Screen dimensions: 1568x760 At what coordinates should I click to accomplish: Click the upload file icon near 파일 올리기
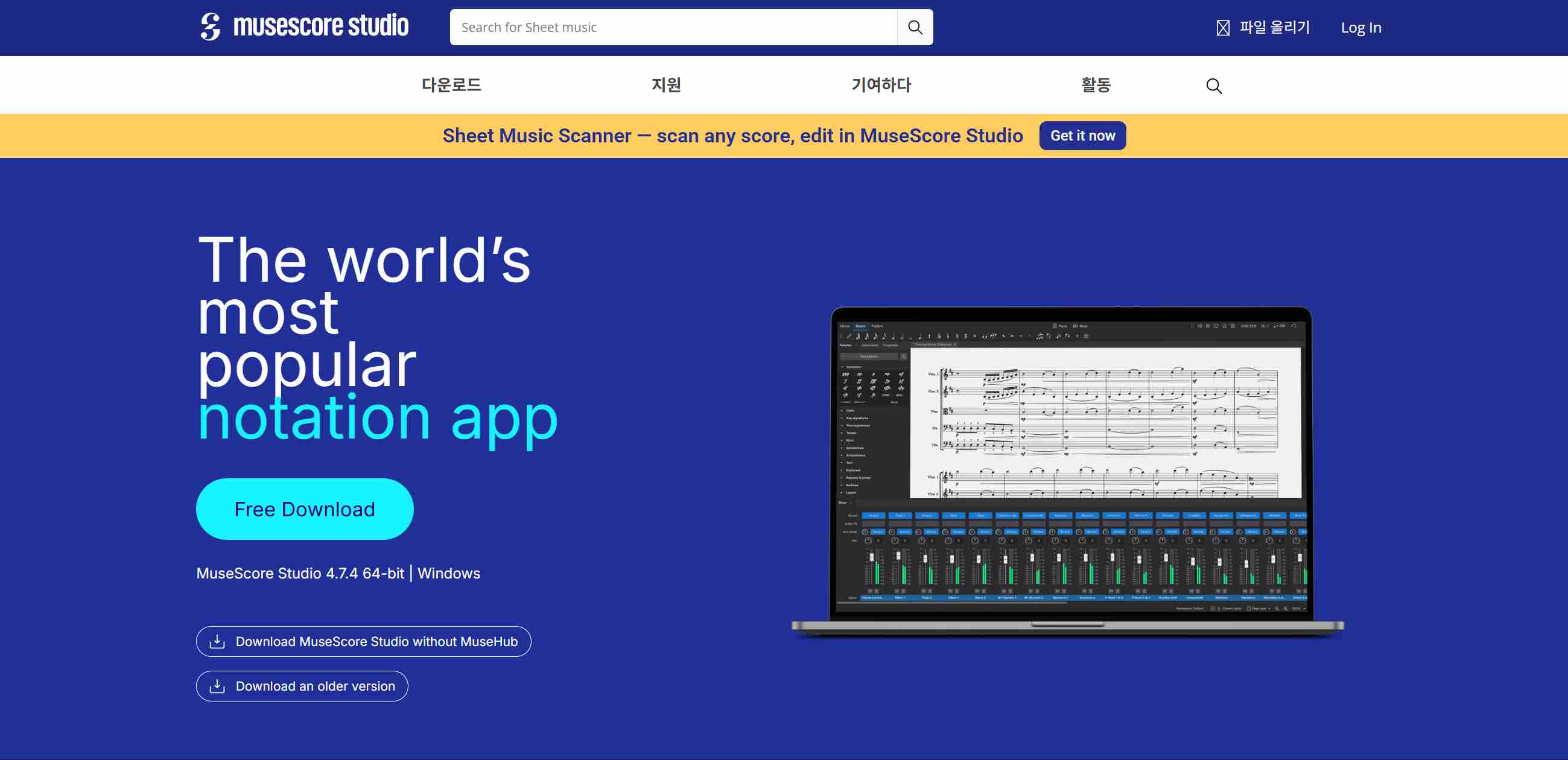pyautogui.click(x=1223, y=27)
